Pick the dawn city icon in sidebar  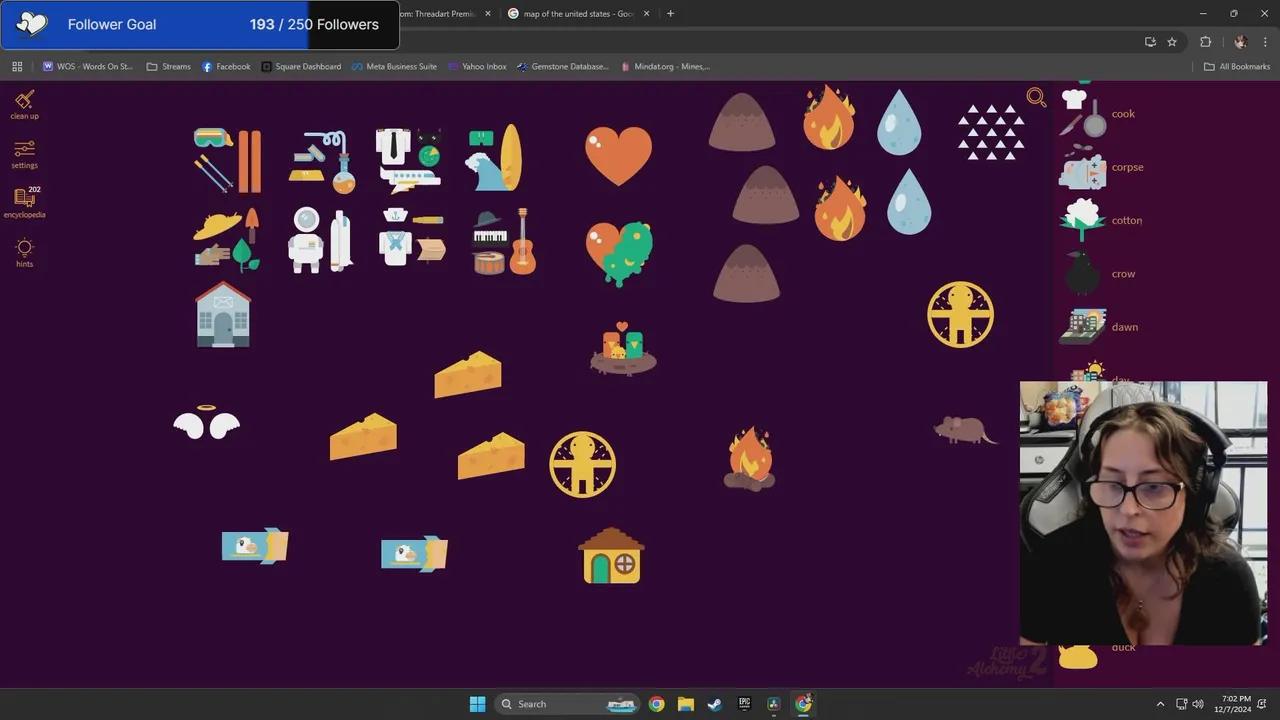[1083, 326]
